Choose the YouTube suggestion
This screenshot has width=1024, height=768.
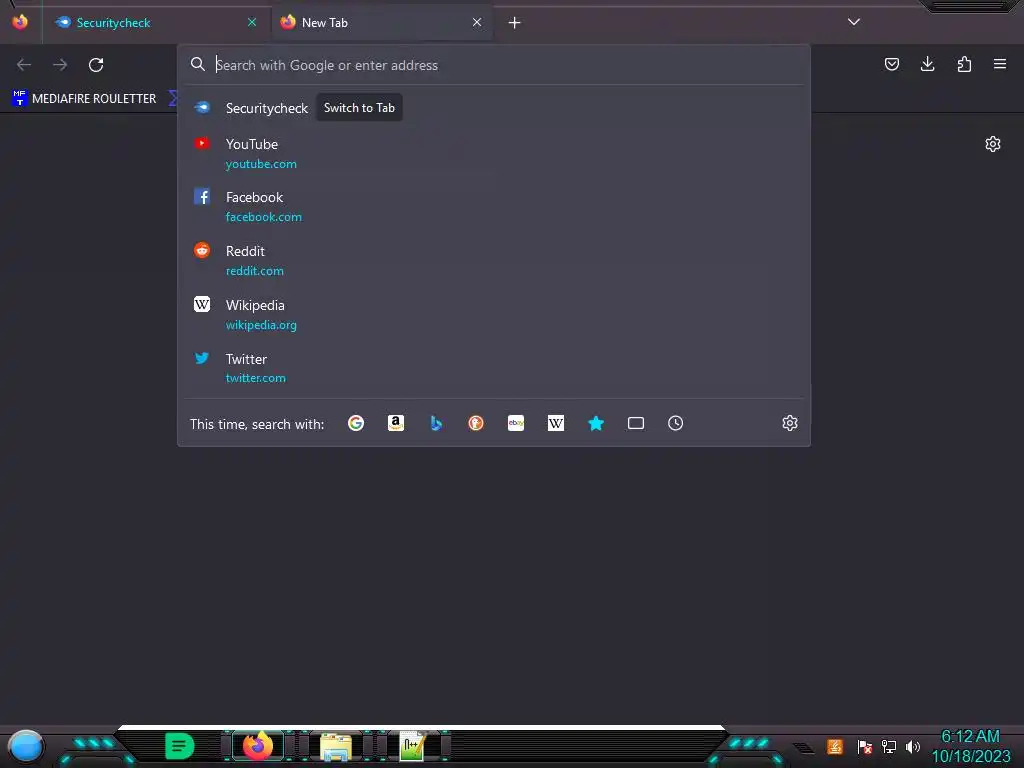tap(494, 153)
